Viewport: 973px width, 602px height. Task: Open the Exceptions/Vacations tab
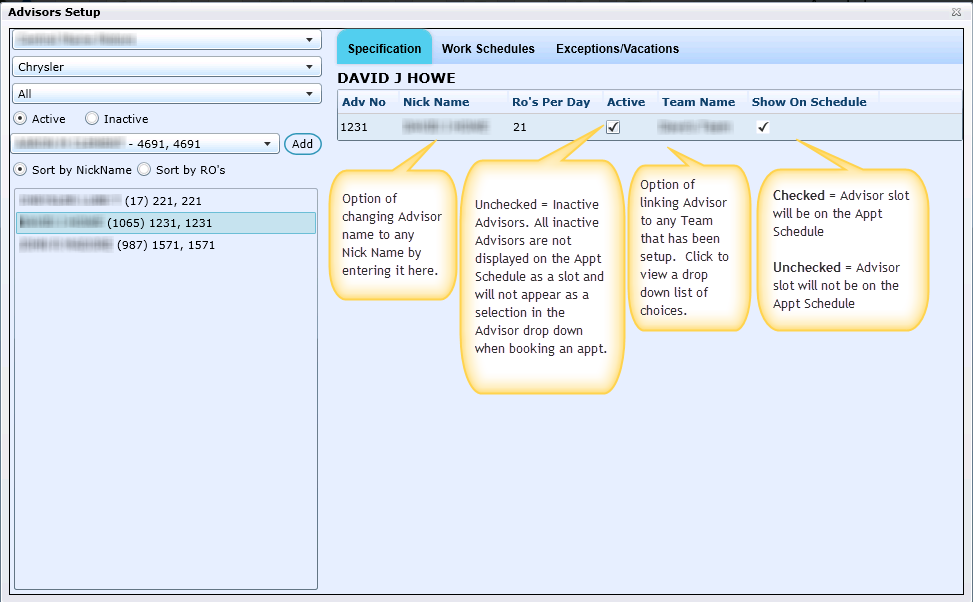coord(617,49)
